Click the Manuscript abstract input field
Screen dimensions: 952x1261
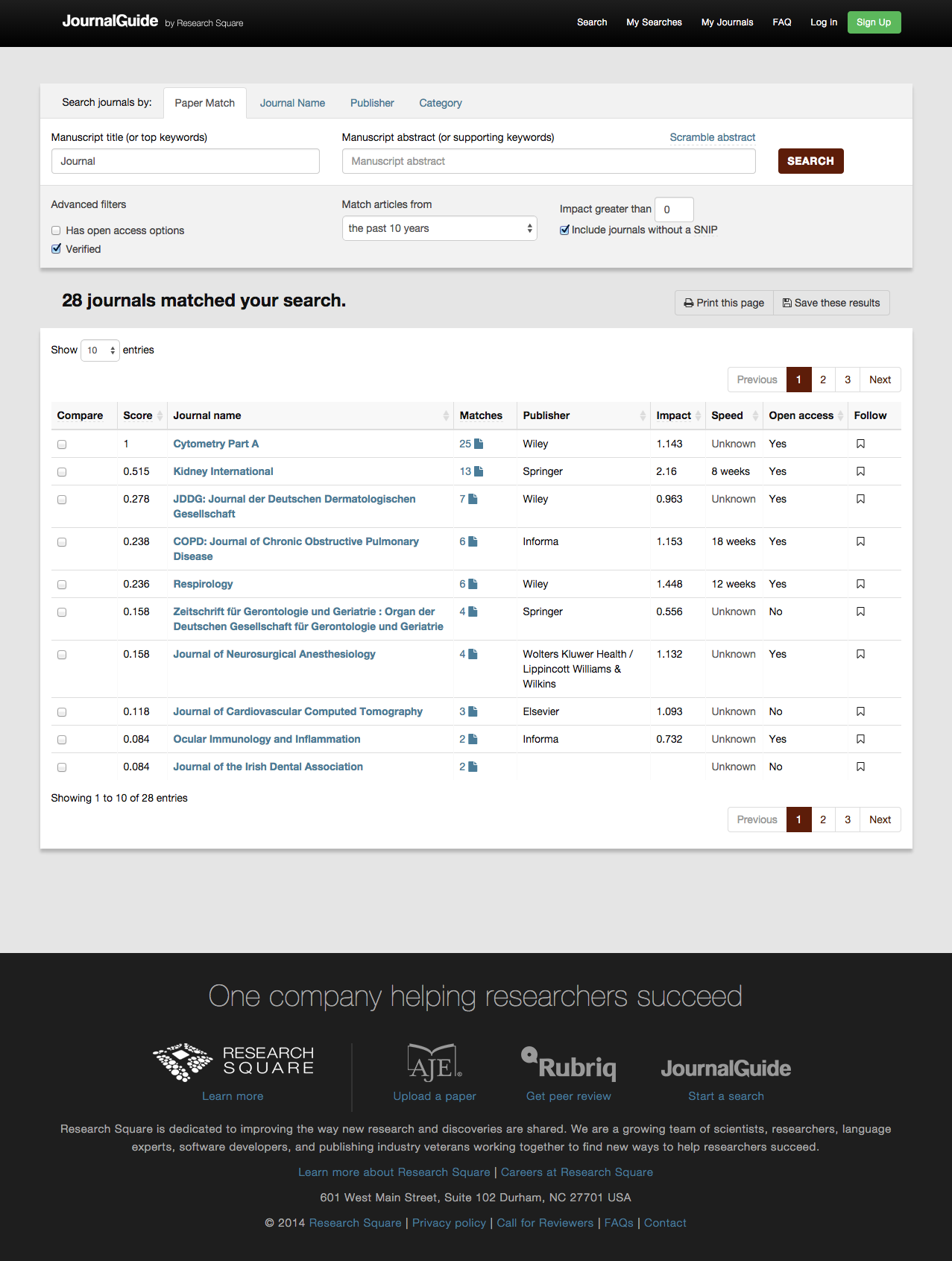549,161
